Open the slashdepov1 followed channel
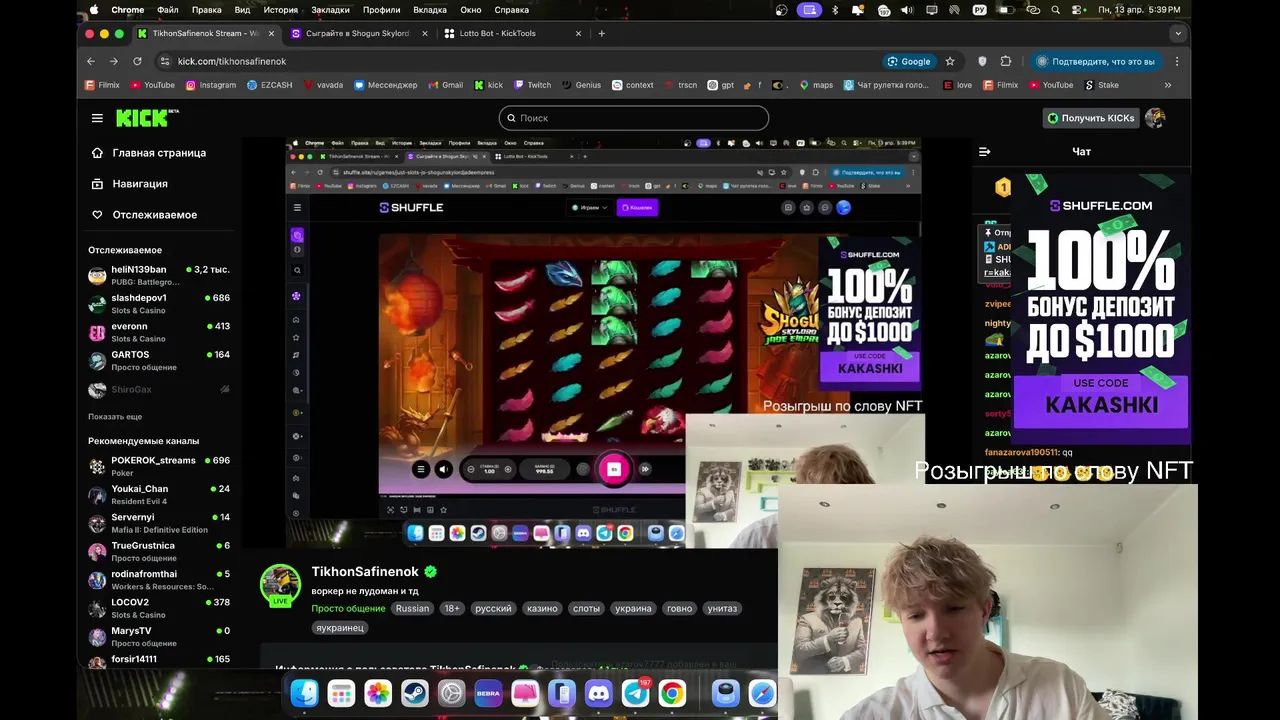The width and height of the screenshot is (1280, 720). click(x=159, y=303)
